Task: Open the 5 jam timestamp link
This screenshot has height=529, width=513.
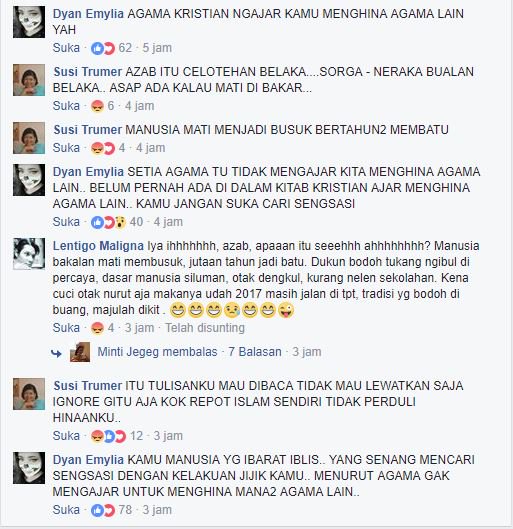Action: point(157,48)
